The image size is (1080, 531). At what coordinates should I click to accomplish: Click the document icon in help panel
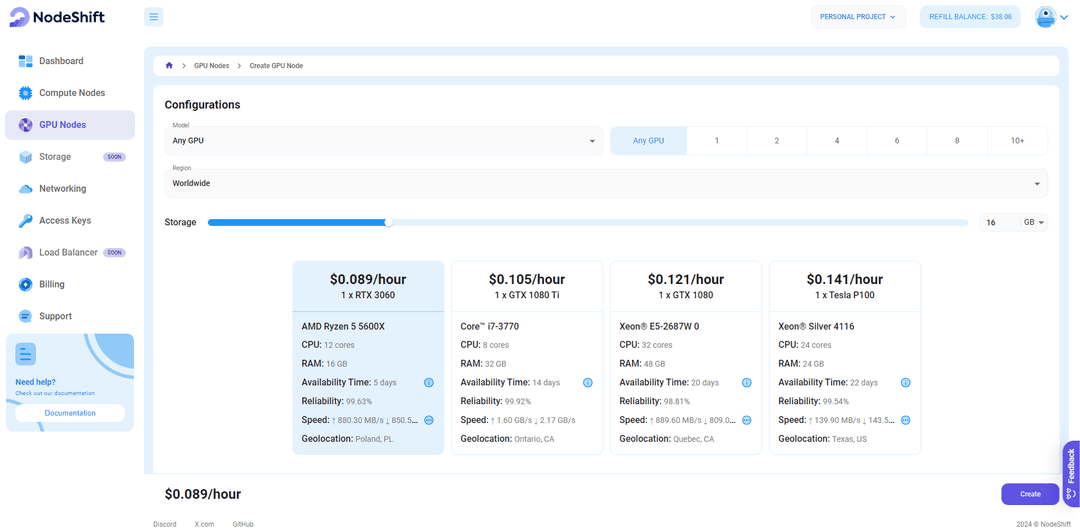[25, 354]
